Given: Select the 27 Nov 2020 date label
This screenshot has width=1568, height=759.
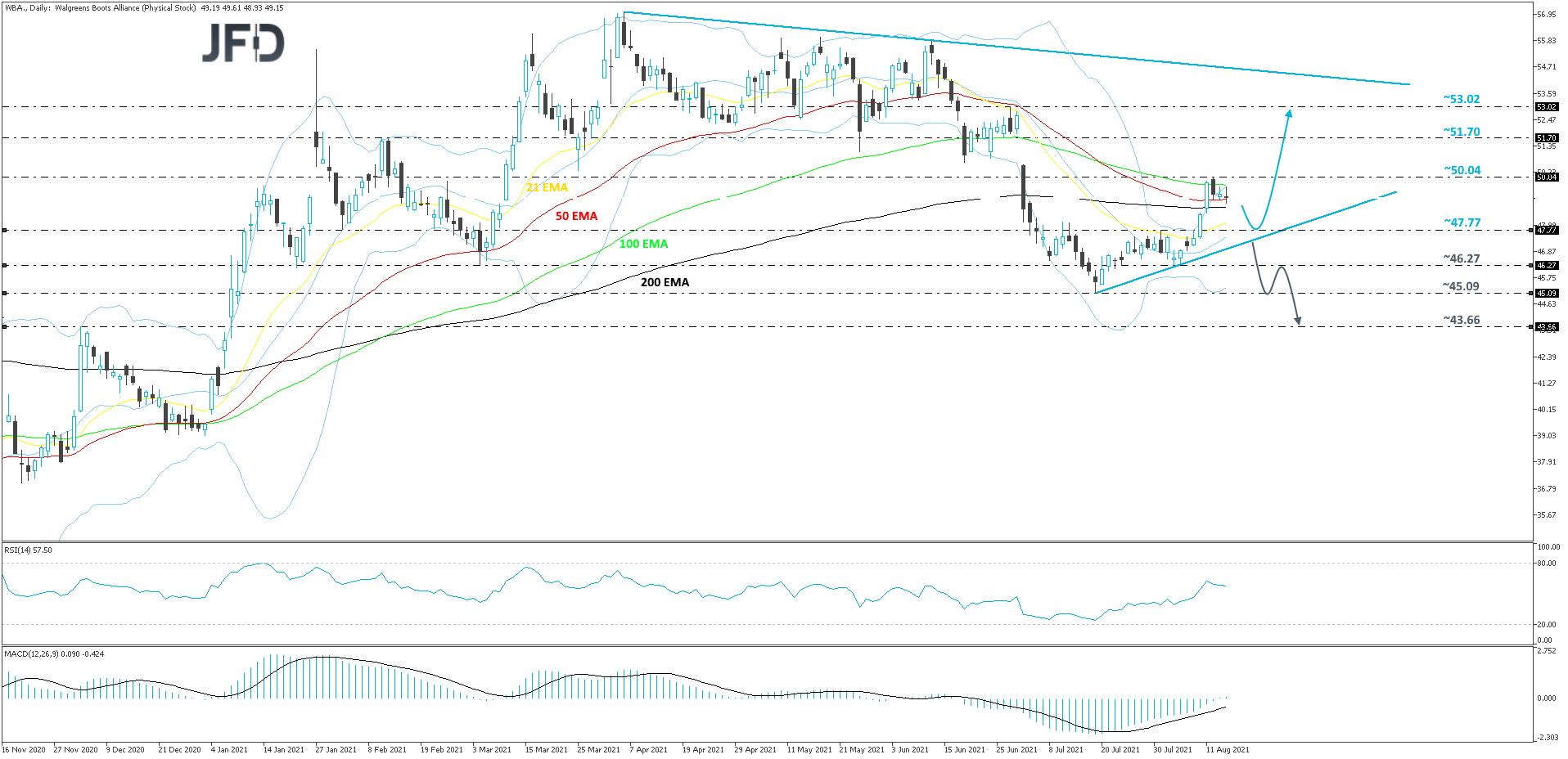Looking at the screenshot, I should point(75,750).
